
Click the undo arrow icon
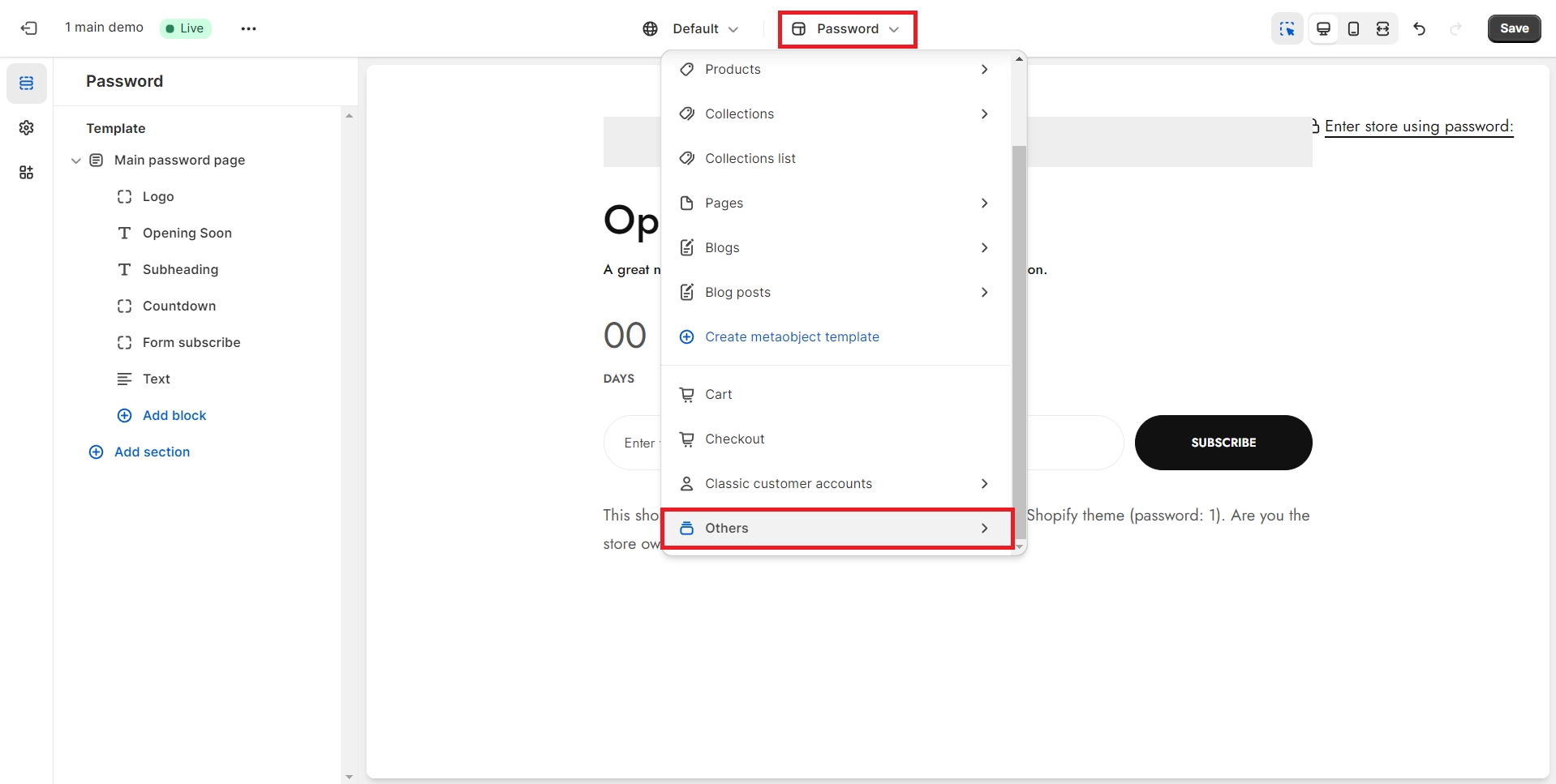click(x=1419, y=28)
